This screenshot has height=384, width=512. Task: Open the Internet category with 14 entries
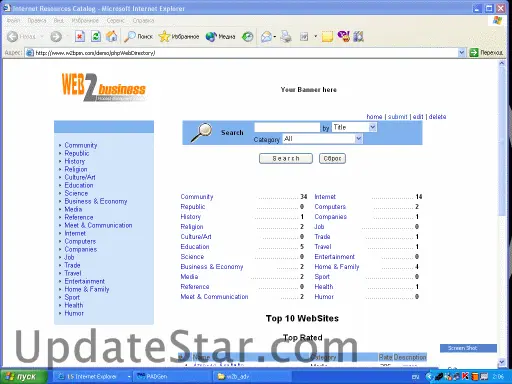[x=325, y=197]
